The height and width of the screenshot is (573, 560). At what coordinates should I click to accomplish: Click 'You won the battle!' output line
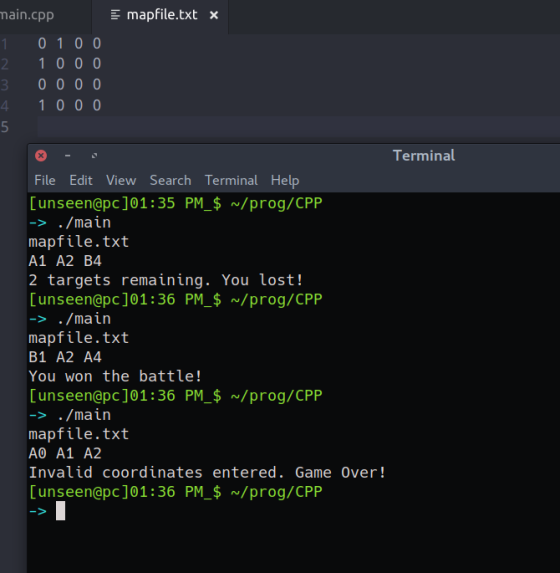pyautogui.click(x=115, y=376)
